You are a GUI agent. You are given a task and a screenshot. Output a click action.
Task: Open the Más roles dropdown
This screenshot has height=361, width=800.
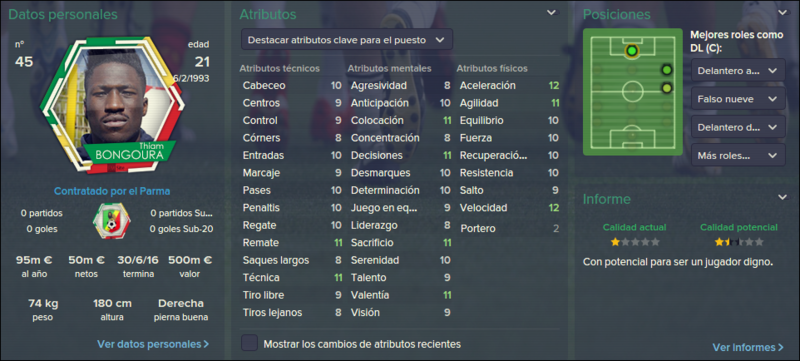(x=738, y=154)
